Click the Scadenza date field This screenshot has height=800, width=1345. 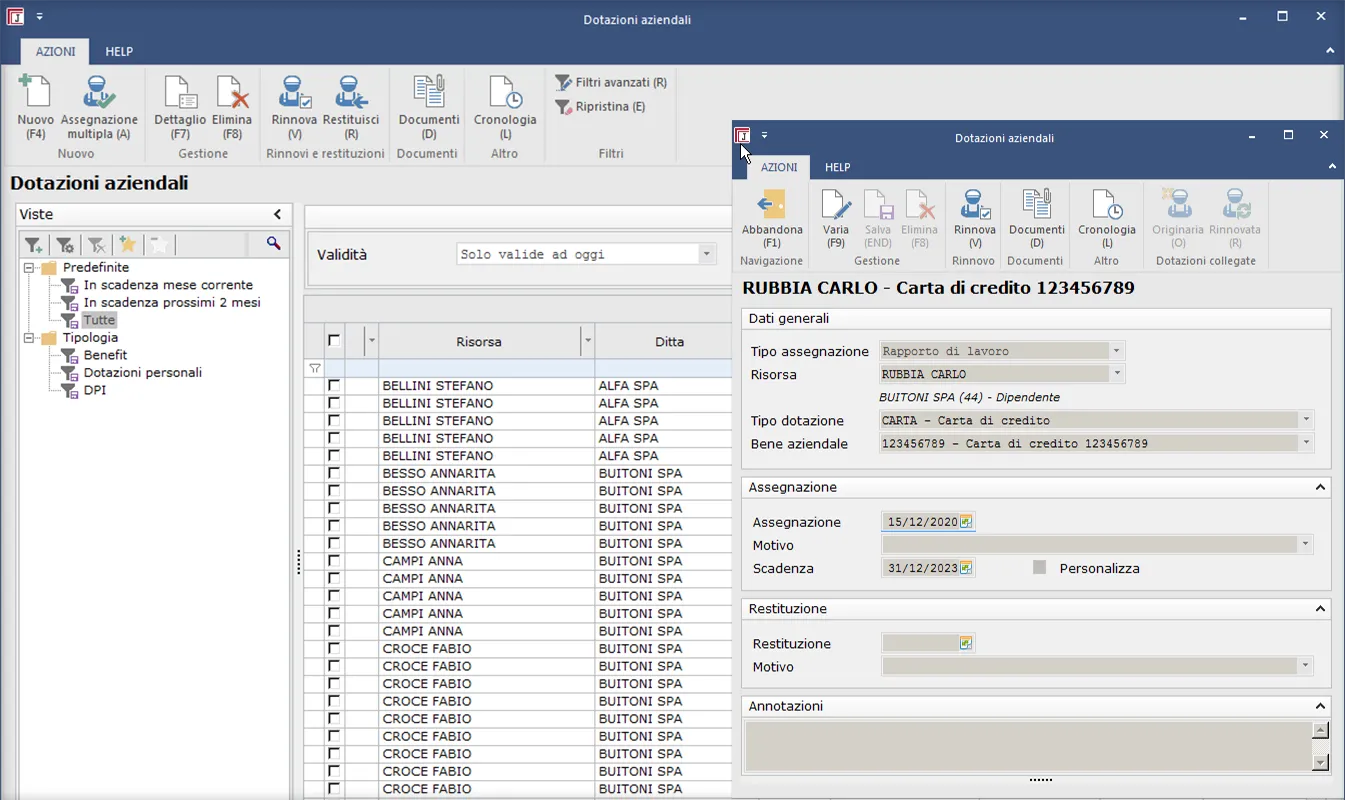[920, 568]
